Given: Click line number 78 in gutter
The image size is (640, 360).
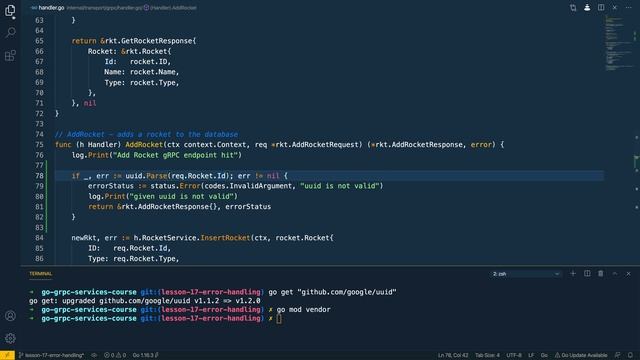Looking at the screenshot, I should [39, 176].
